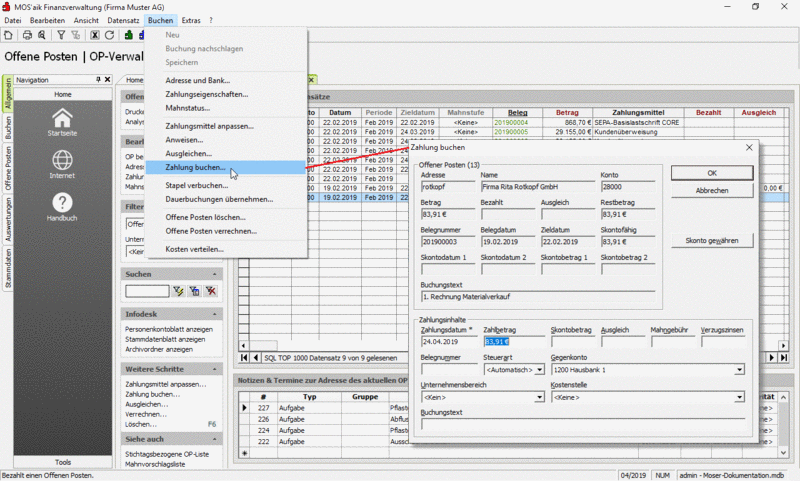
Task: Click the refresh arrow toolbar icon
Action: [109, 35]
